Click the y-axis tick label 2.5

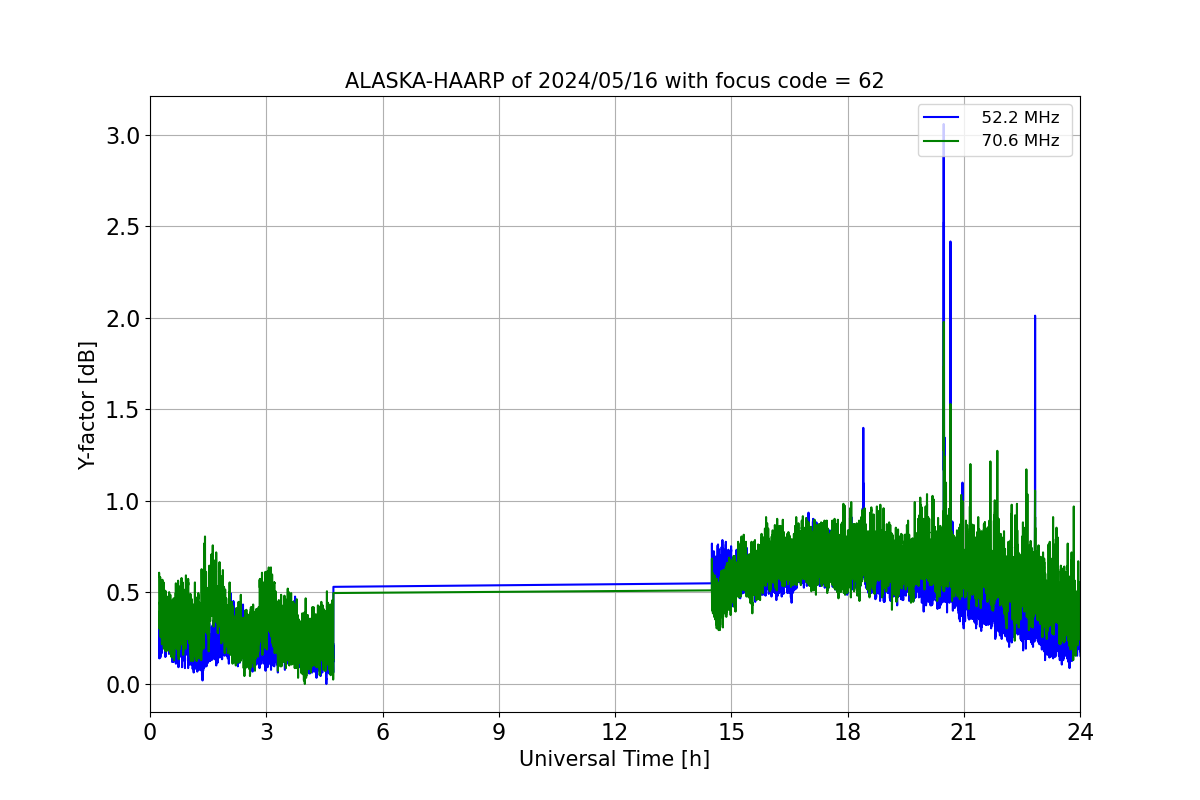(123, 227)
